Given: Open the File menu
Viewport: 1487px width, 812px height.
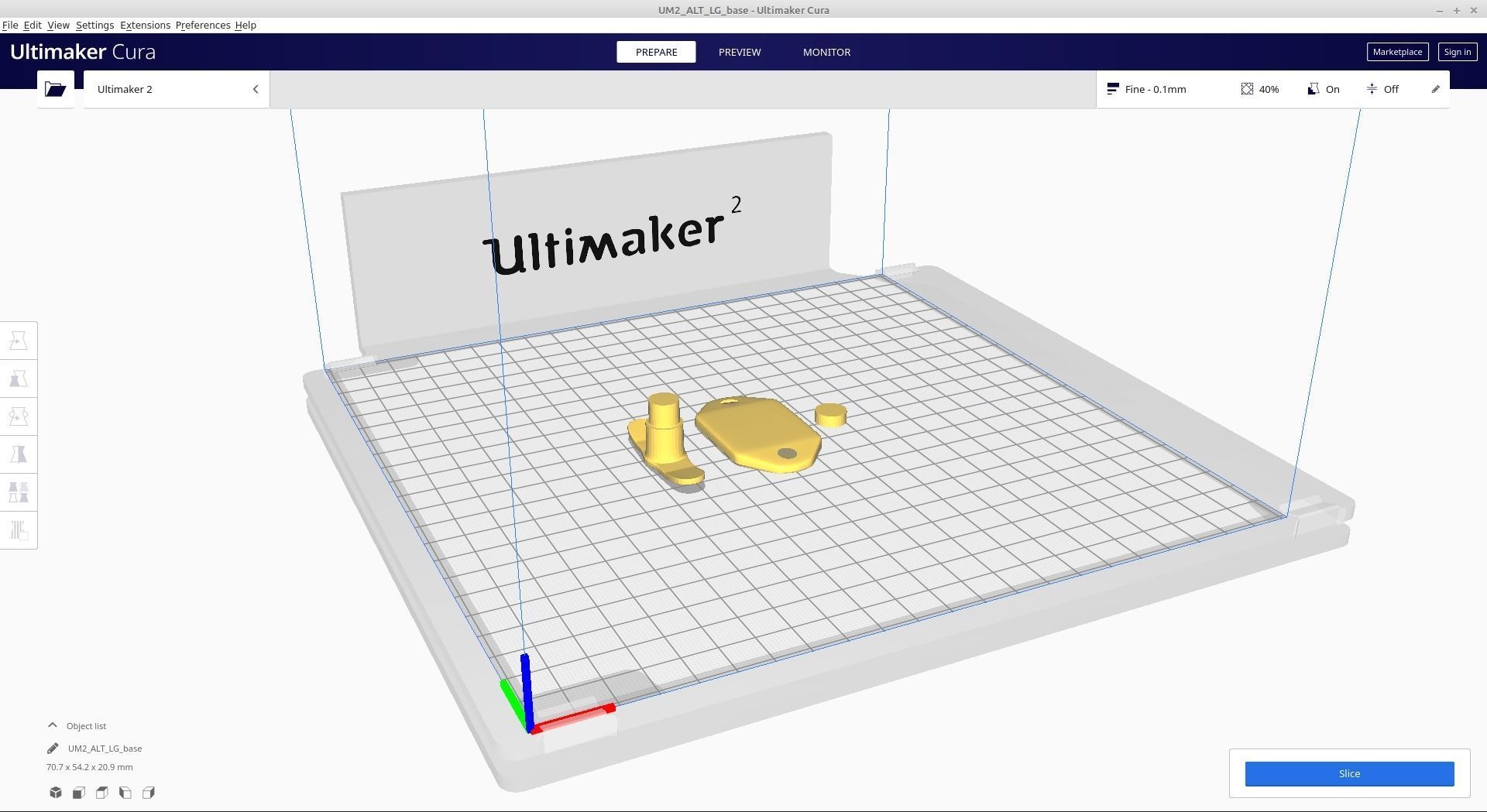Looking at the screenshot, I should [10, 26].
